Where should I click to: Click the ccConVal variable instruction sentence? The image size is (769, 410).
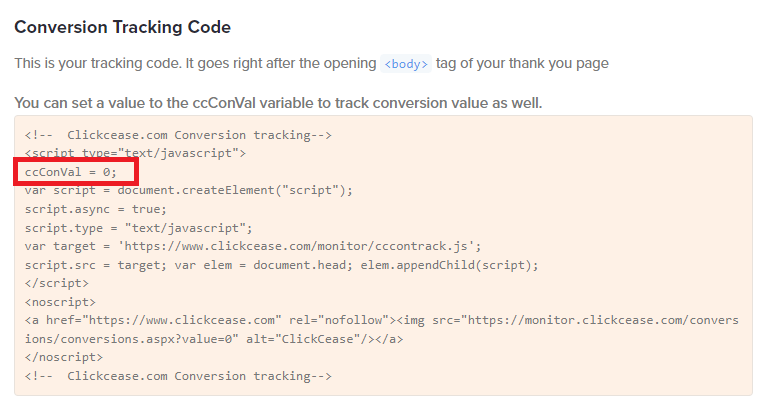point(278,103)
